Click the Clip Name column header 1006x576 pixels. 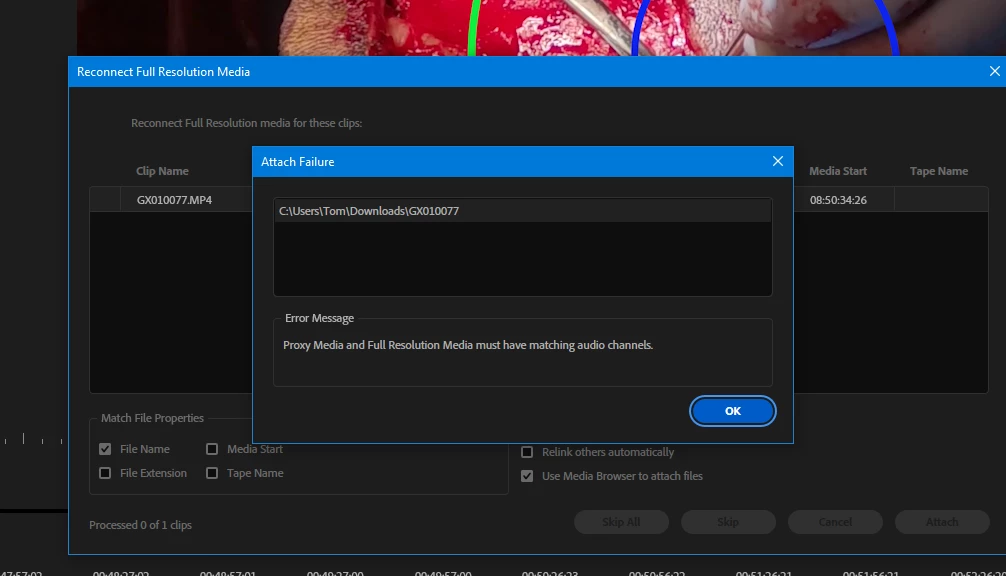click(x=162, y=171)
